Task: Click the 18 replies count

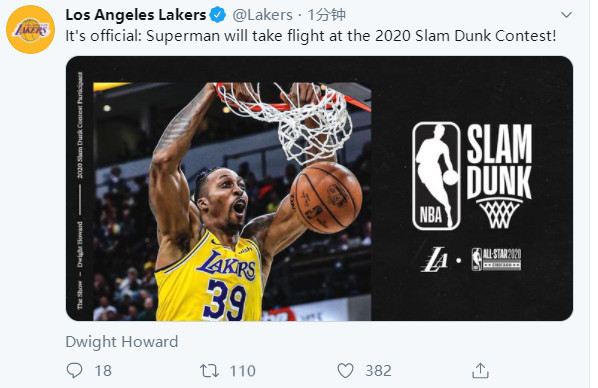Action: click(x=103, y=371)
